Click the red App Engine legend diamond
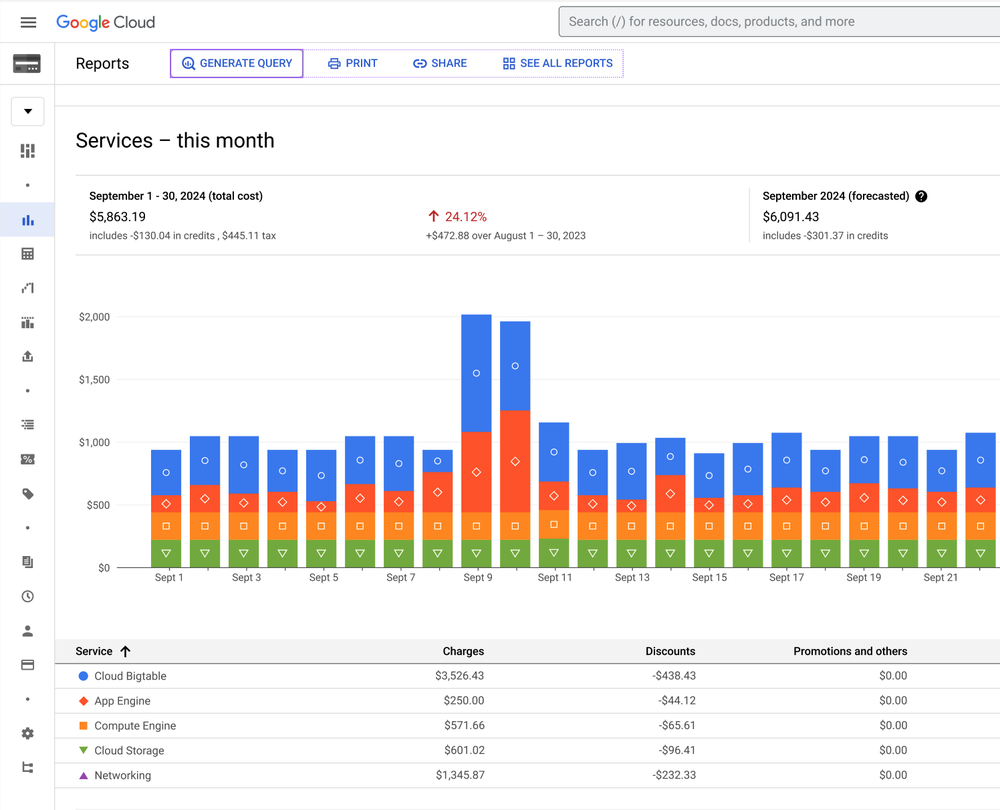 (83, 701)
